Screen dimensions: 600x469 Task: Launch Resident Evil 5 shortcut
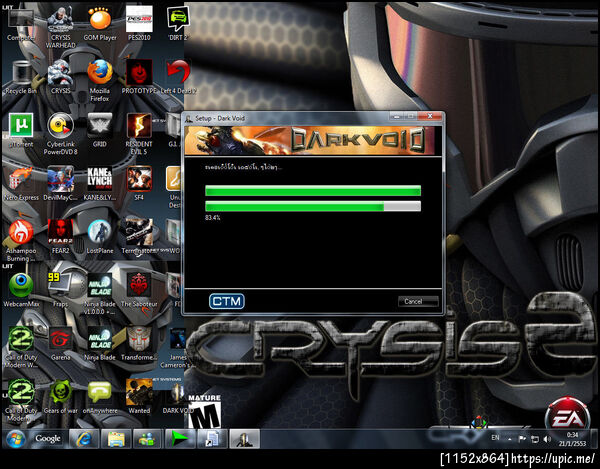click(139, 134)
